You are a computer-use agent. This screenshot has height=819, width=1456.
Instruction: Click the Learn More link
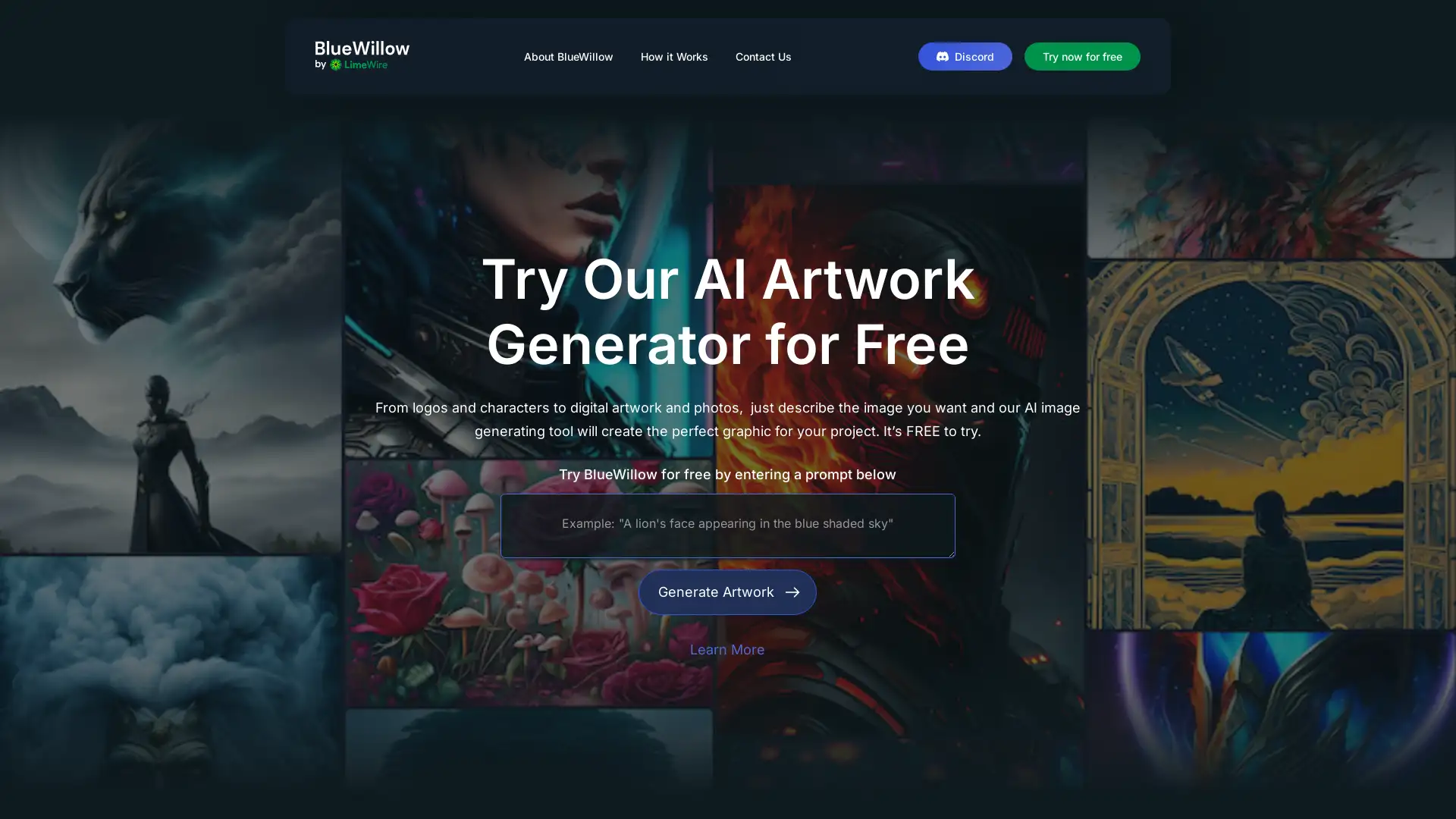point(727,650)
